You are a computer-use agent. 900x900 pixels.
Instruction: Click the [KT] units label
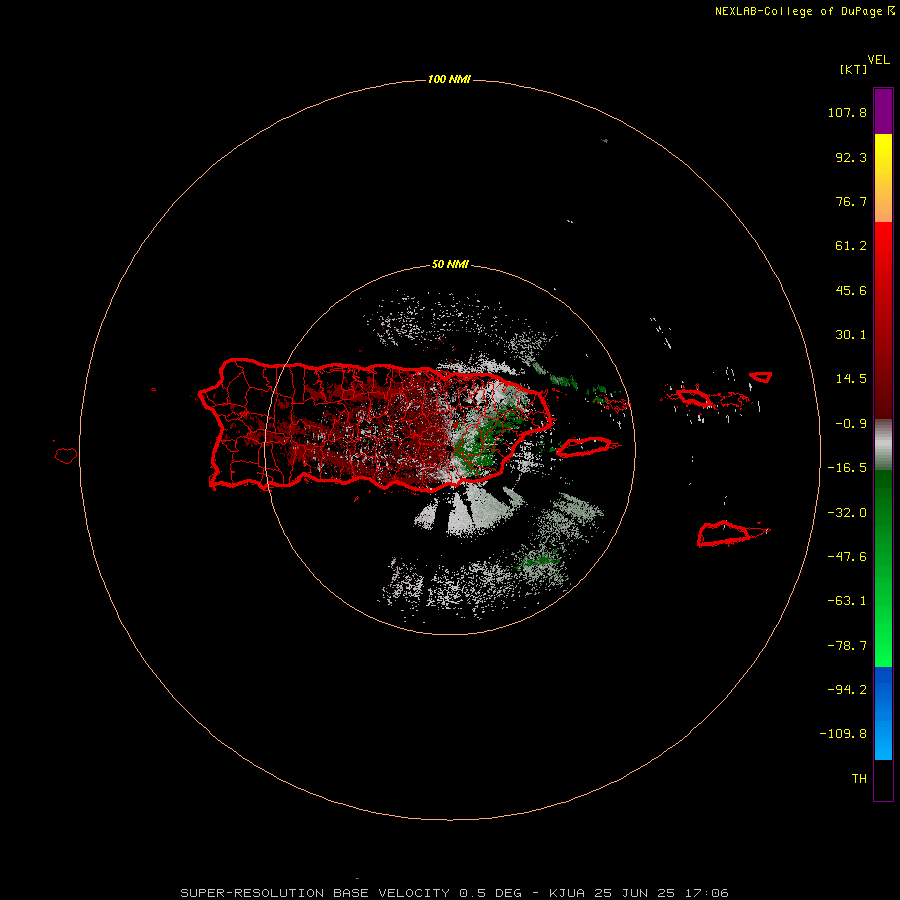pos(854,69)
